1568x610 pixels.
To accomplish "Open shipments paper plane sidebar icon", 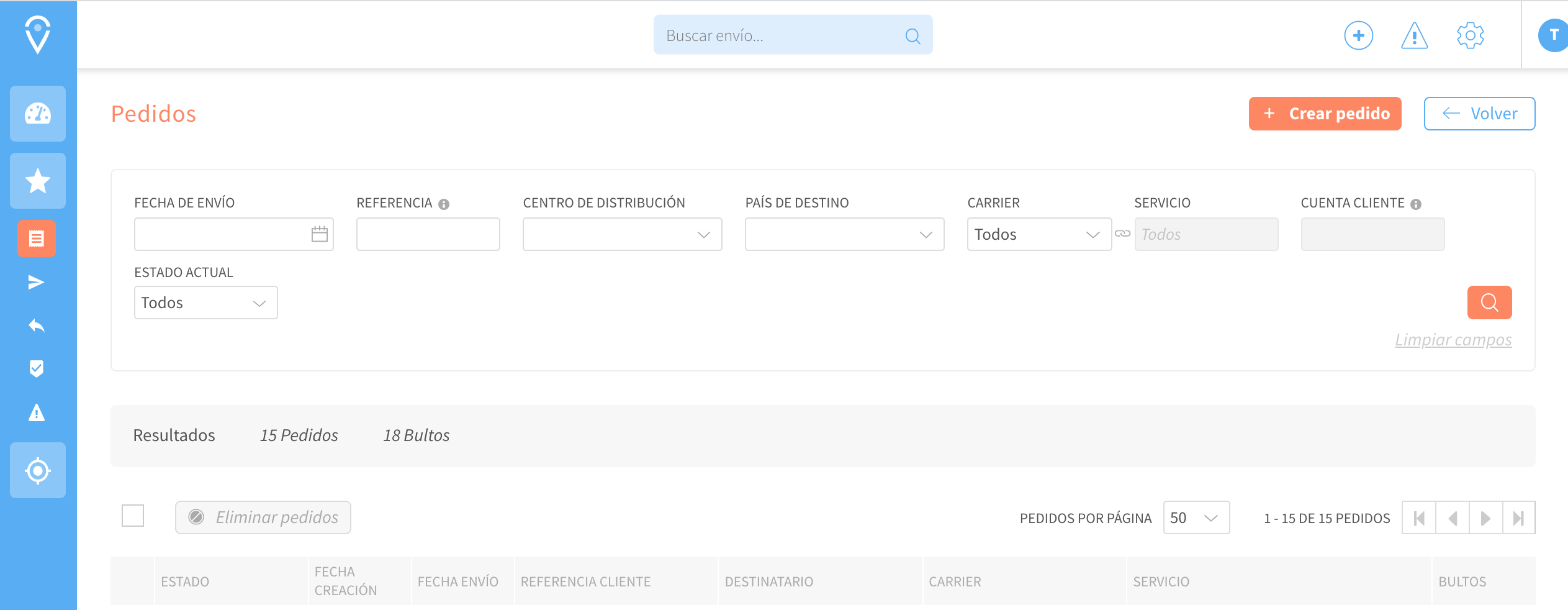I will click(x=37, y=283).
